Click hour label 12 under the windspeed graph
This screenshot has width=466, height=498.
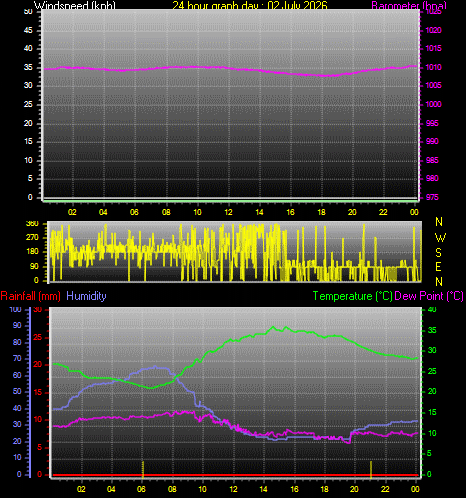pyautogui.click(x=228, y=212)
